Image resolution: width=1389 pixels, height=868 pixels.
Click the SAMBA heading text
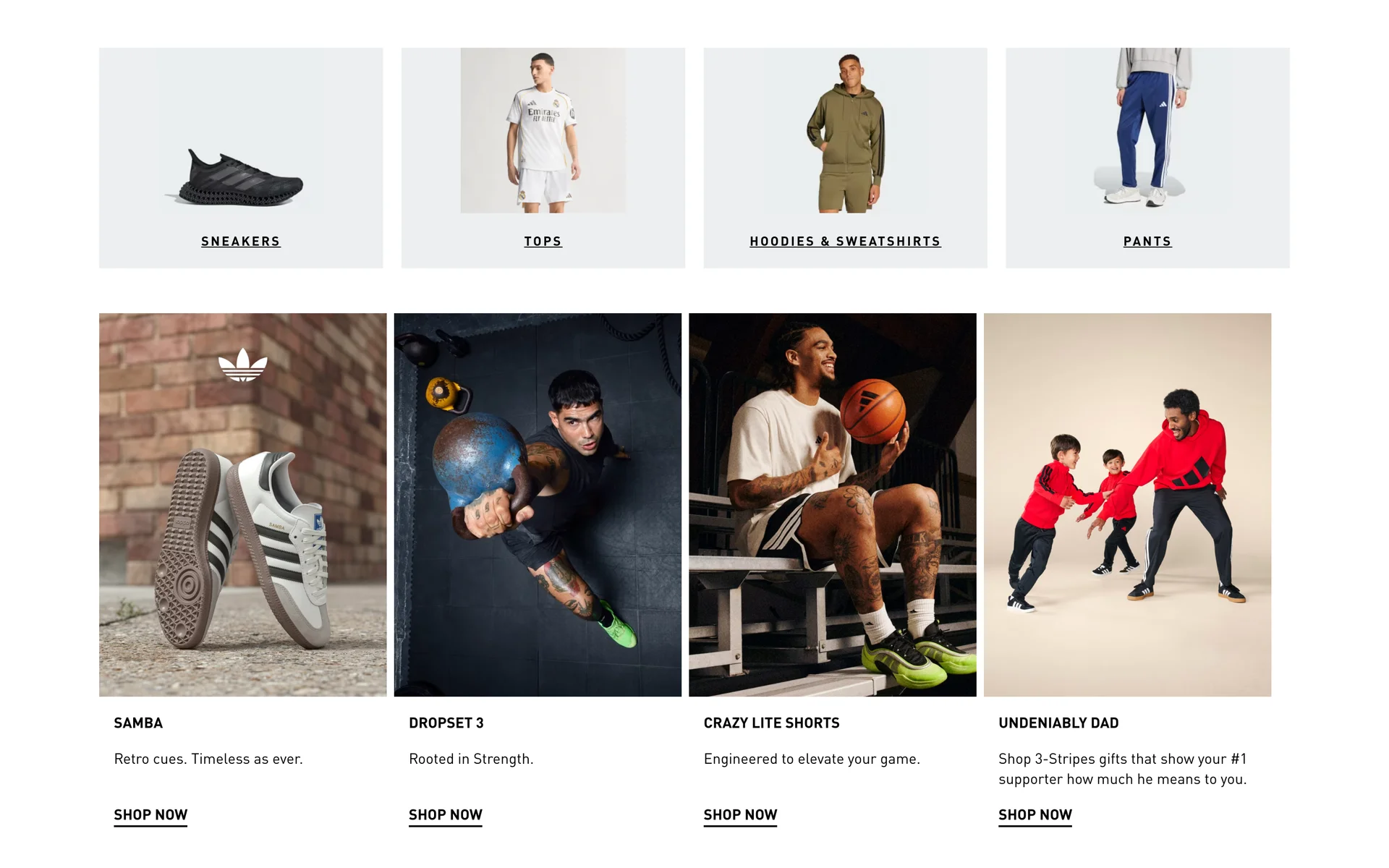(138, 723)
